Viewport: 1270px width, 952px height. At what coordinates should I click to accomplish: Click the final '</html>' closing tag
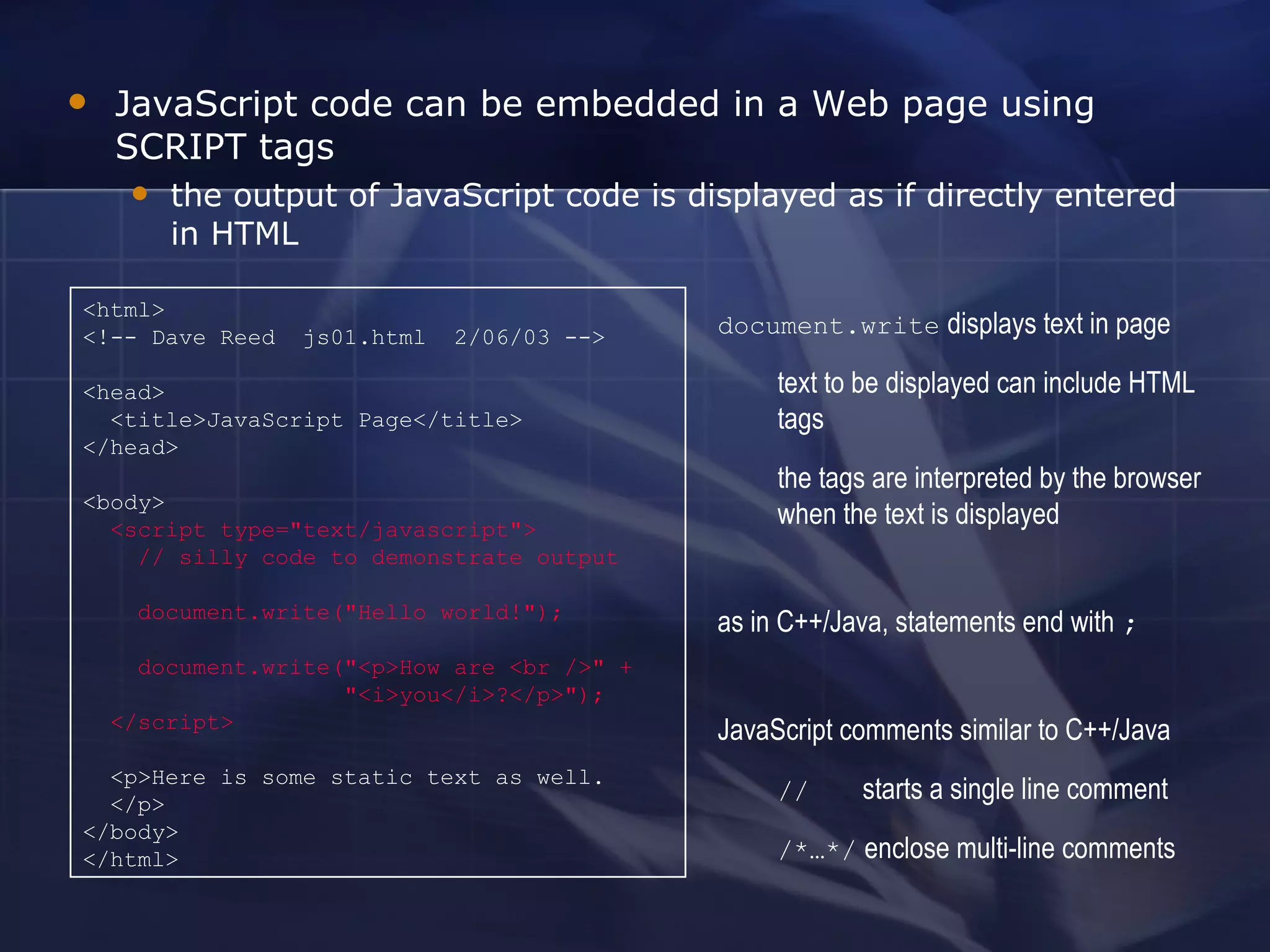tap(131, 860)
